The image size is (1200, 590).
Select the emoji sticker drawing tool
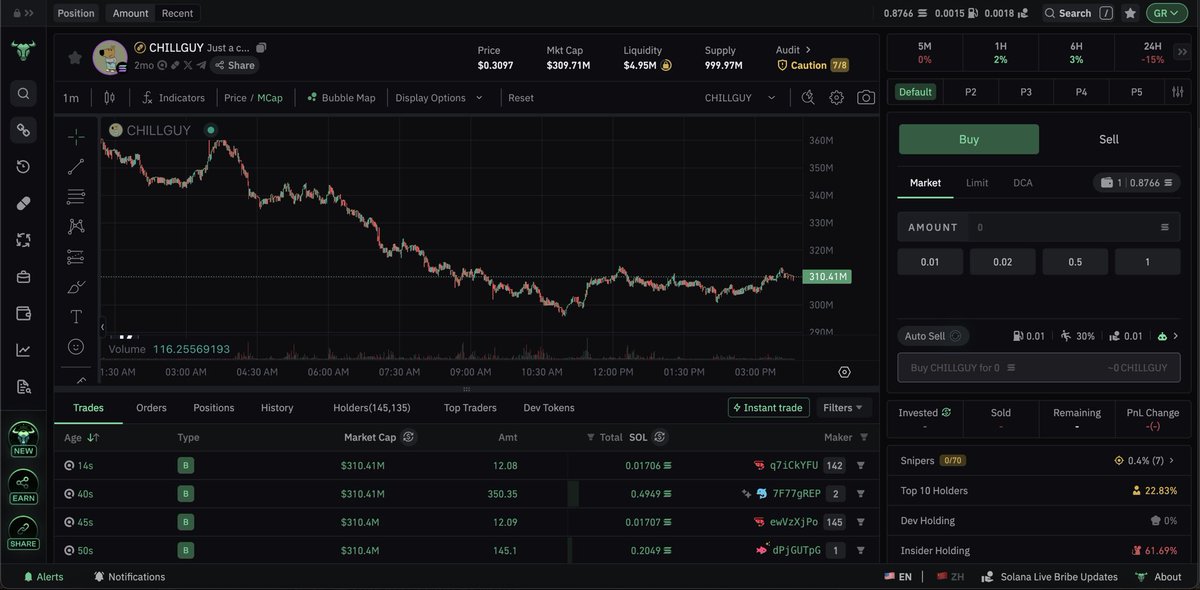(76, 346)
